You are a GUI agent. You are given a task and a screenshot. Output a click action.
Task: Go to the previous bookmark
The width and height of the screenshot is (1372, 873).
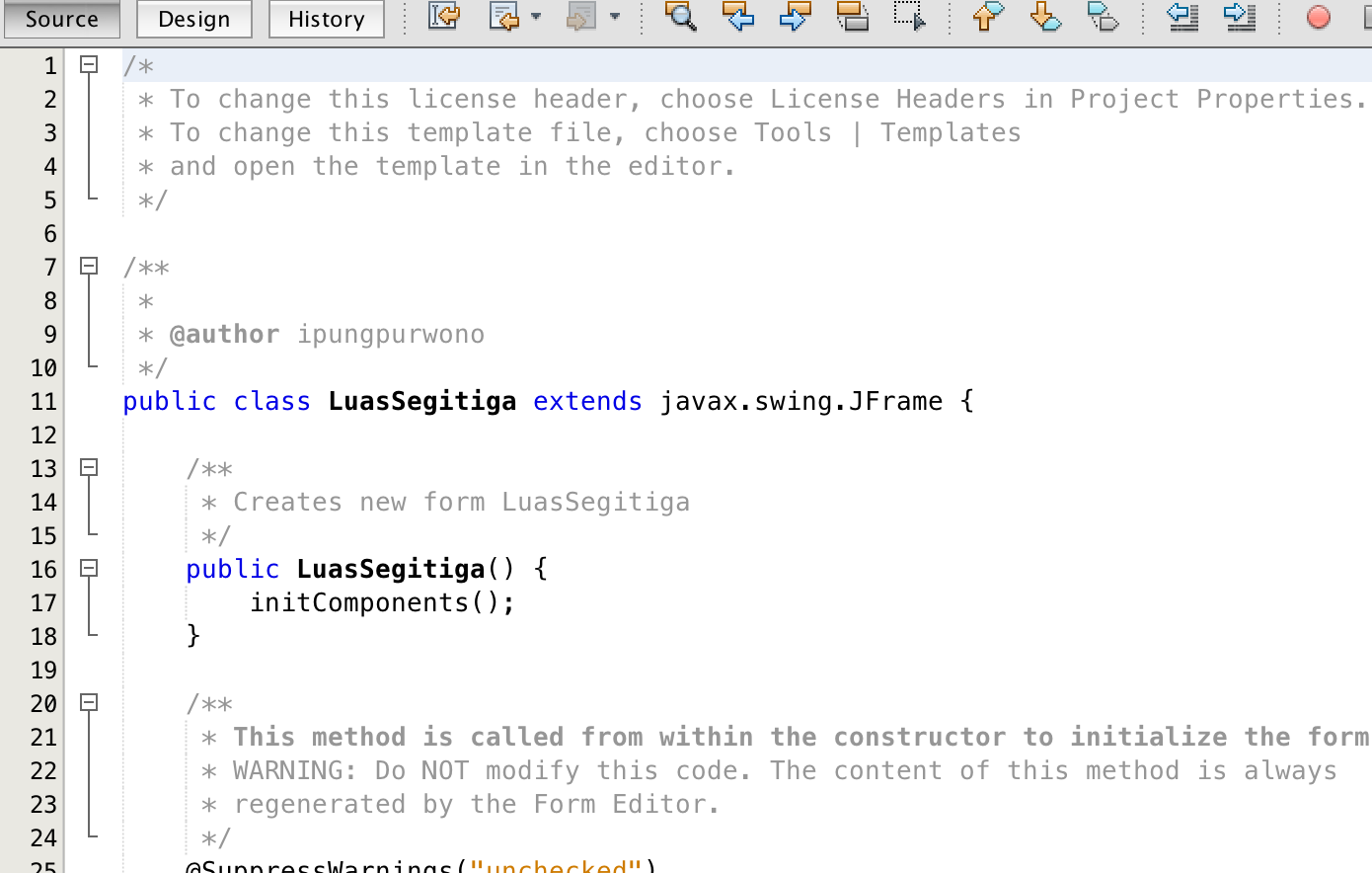point(985,18)
